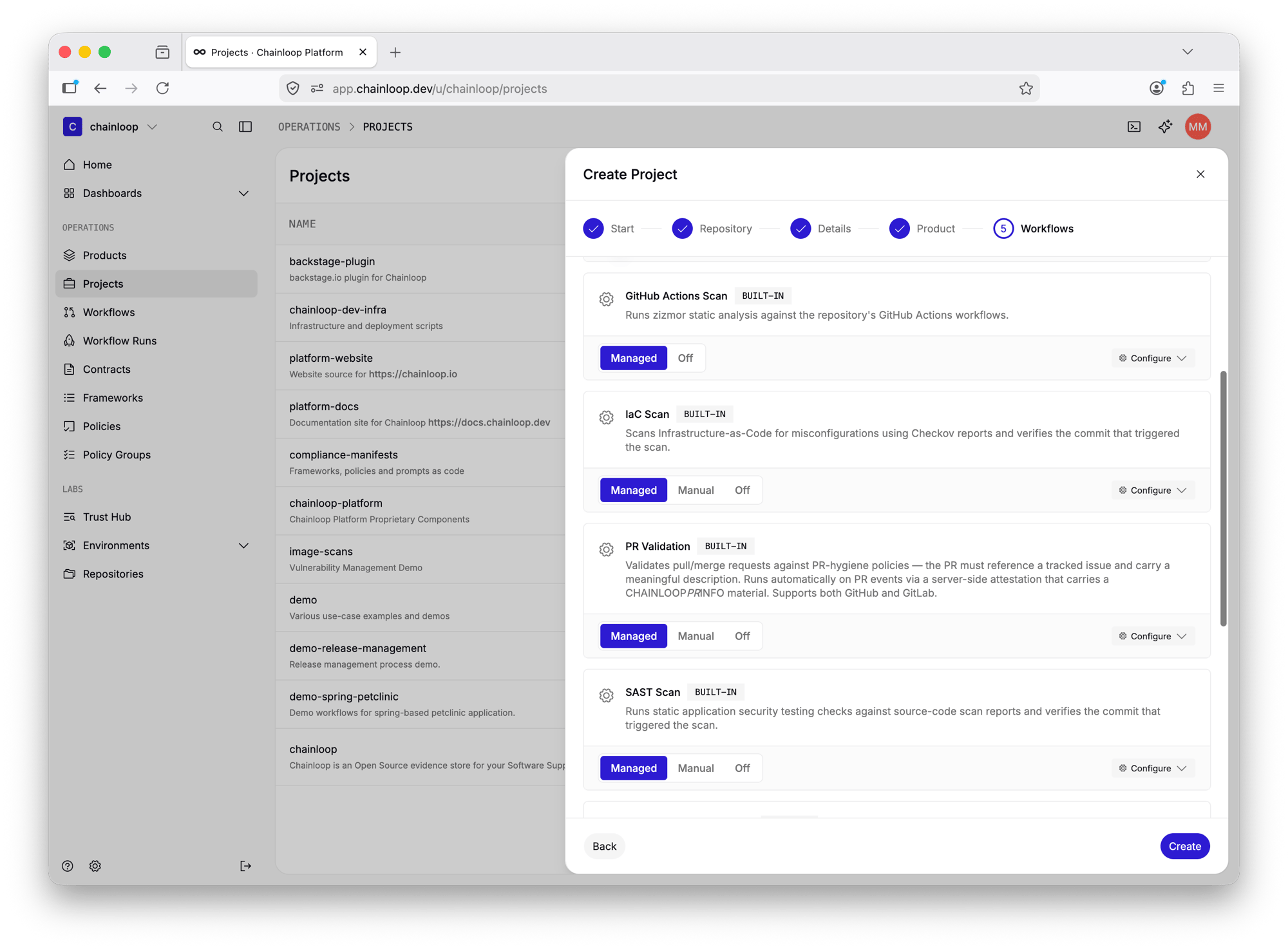The width and height of the screenshot is (1288, 949).
Task: Click the Back button
Action: pos(604,846)
